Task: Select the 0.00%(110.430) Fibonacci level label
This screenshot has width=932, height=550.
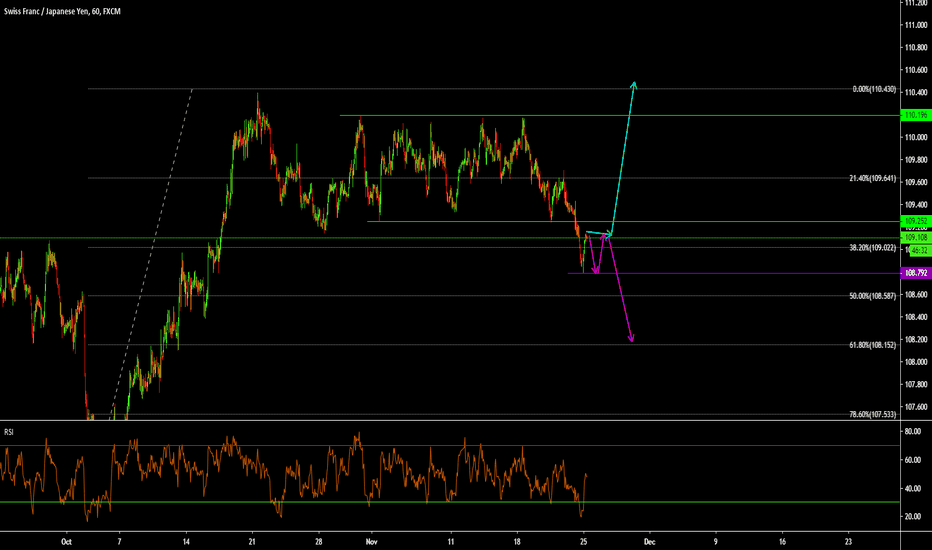Action: tap(874, 89)
